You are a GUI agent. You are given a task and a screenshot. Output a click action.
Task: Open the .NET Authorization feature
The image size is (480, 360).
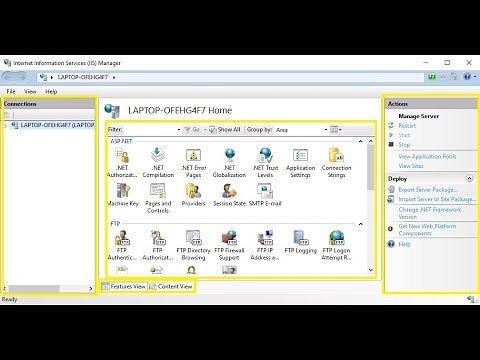(x=122, y=163)
